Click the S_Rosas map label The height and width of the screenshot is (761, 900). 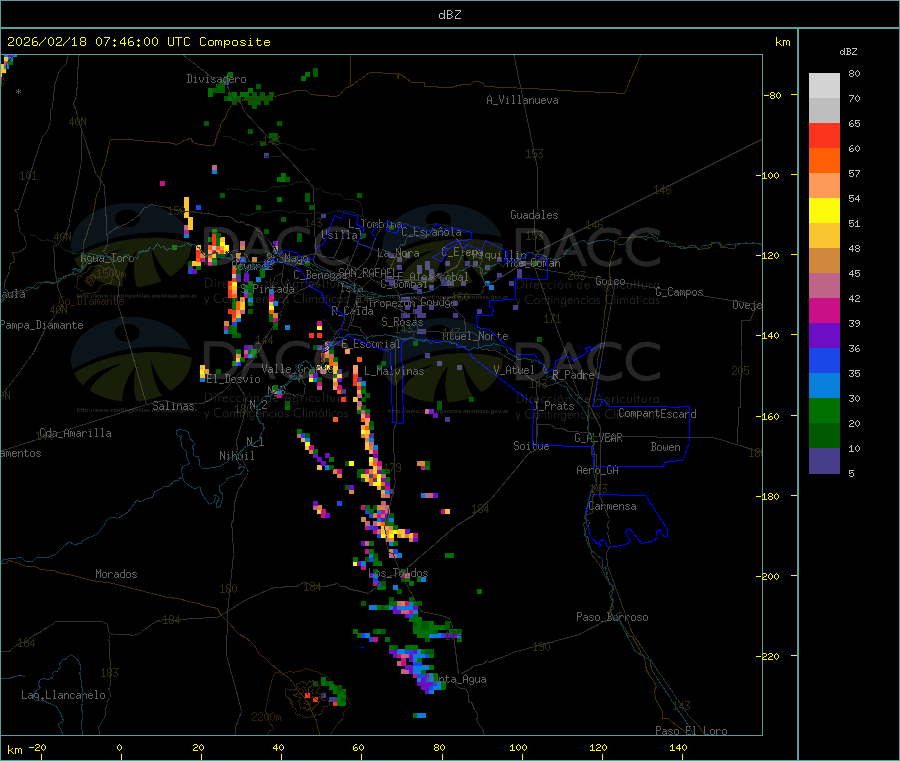[x=402, y=321]
